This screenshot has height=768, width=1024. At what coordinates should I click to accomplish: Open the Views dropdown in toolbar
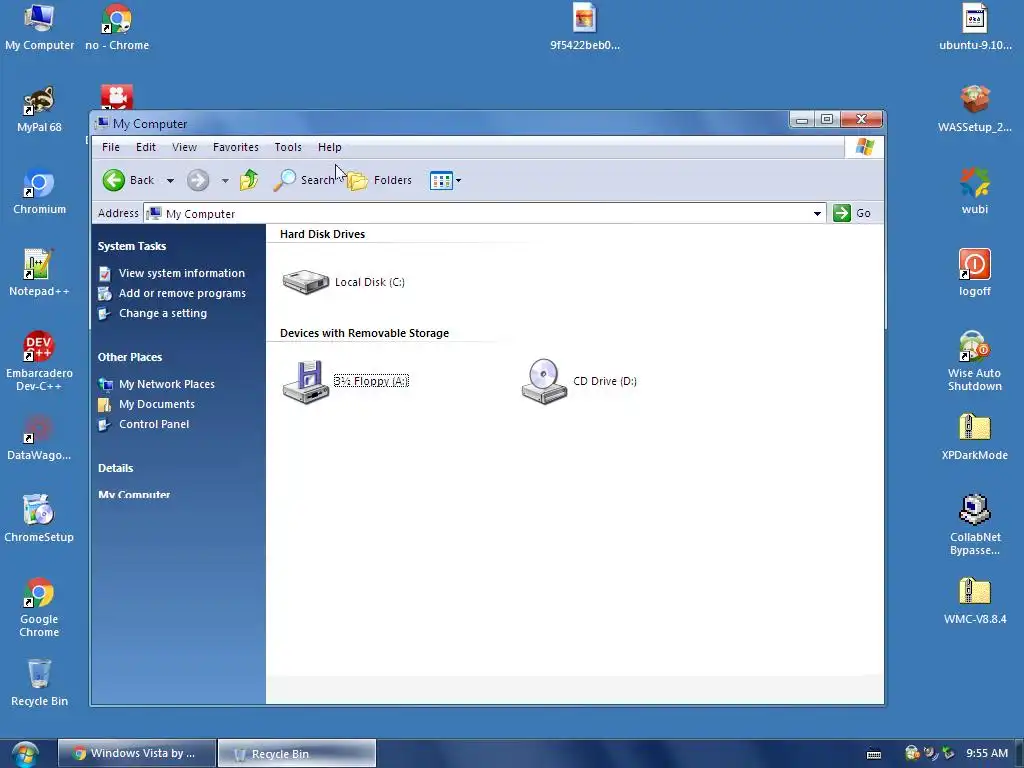coord(445,180)
